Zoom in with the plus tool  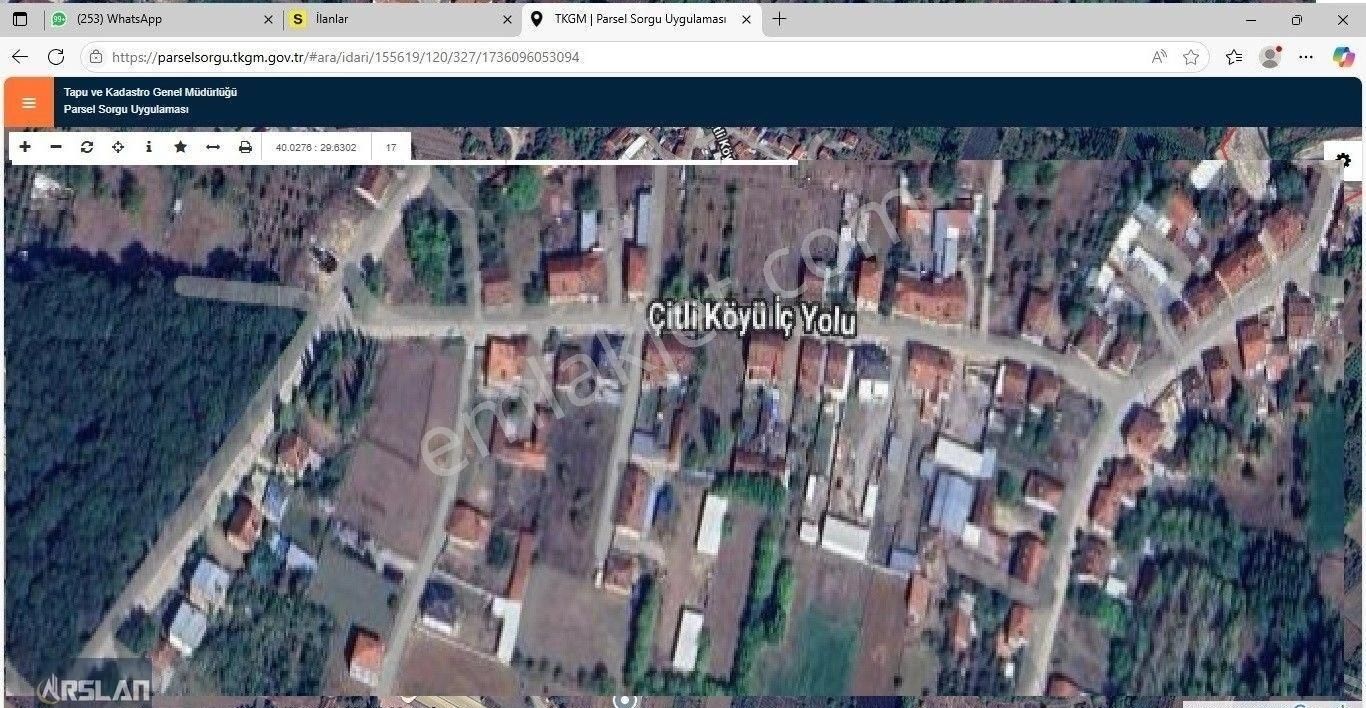tap(25, 147)
